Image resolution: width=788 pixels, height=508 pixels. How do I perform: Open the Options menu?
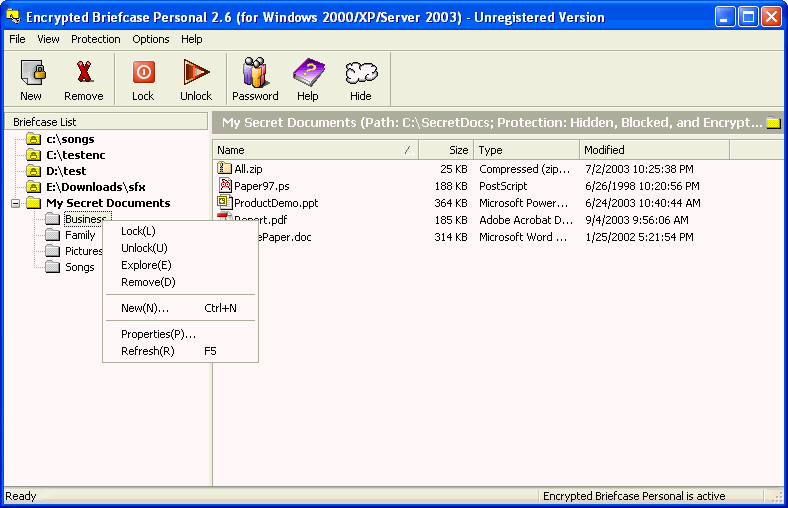tap(151, 39)
